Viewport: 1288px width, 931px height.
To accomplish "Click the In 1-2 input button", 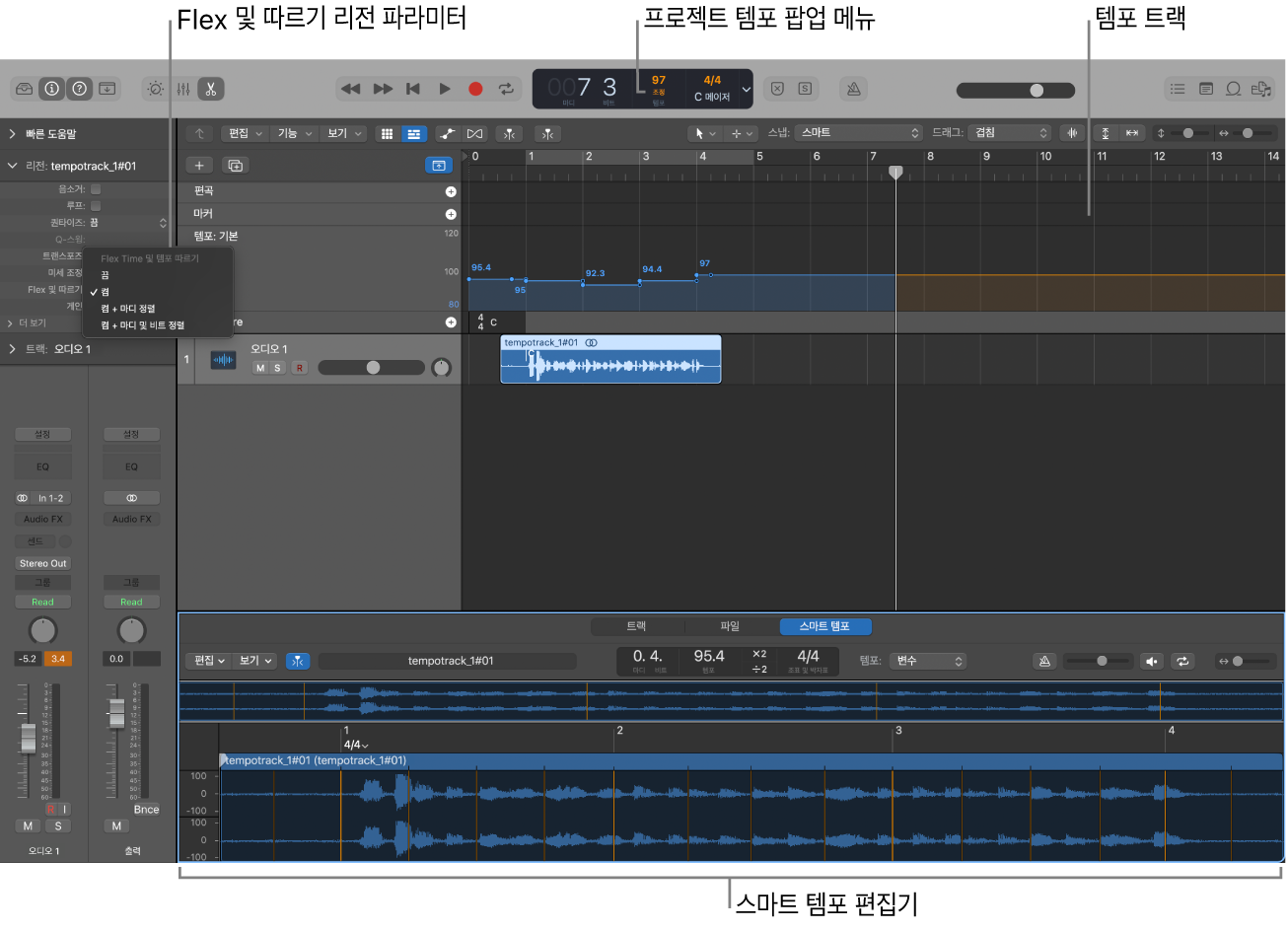I will pyautogui.click(x=50, y=498).
